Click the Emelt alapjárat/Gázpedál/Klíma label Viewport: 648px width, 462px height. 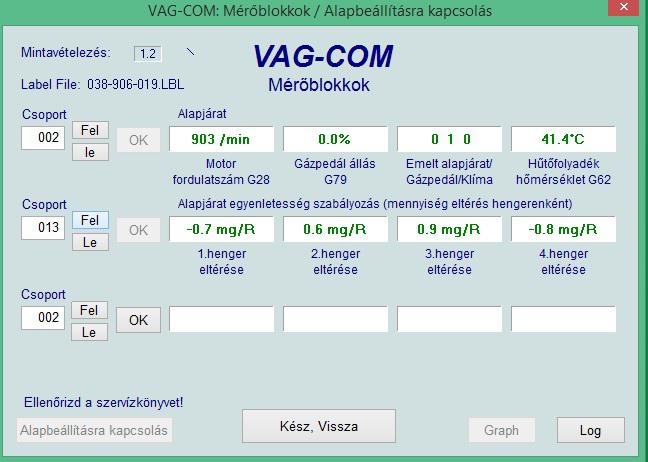[449, 171]
